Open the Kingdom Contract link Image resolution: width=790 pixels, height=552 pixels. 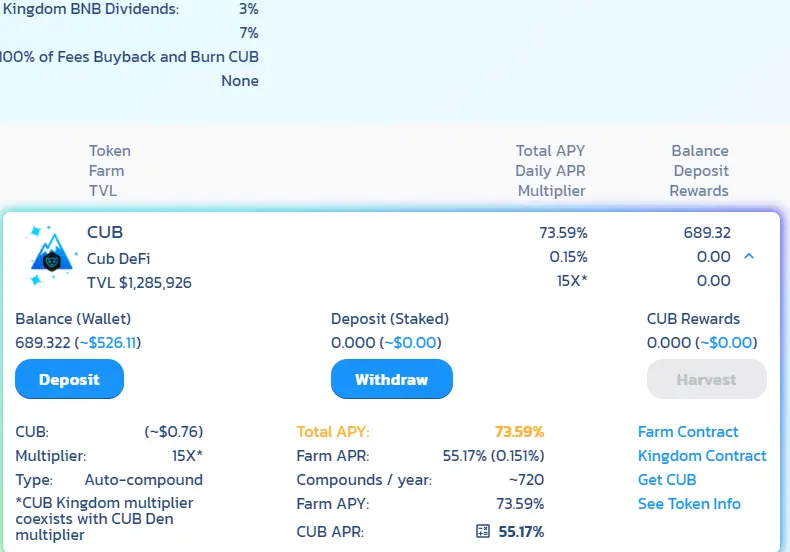pos(702,456)
